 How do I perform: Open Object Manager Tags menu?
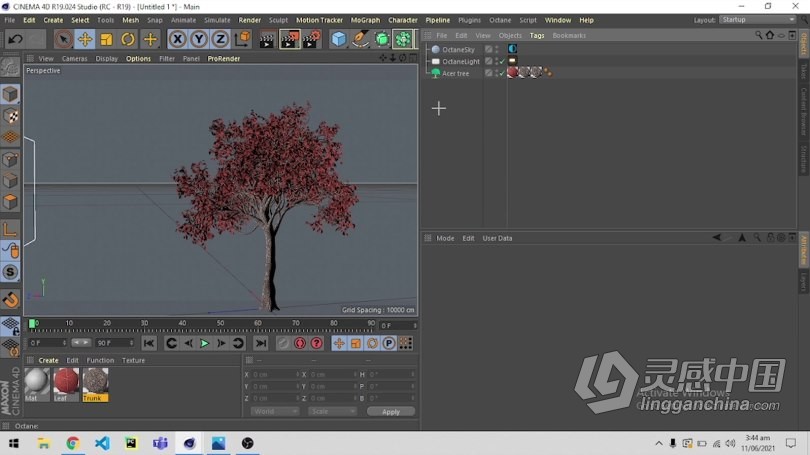(537, 36)
